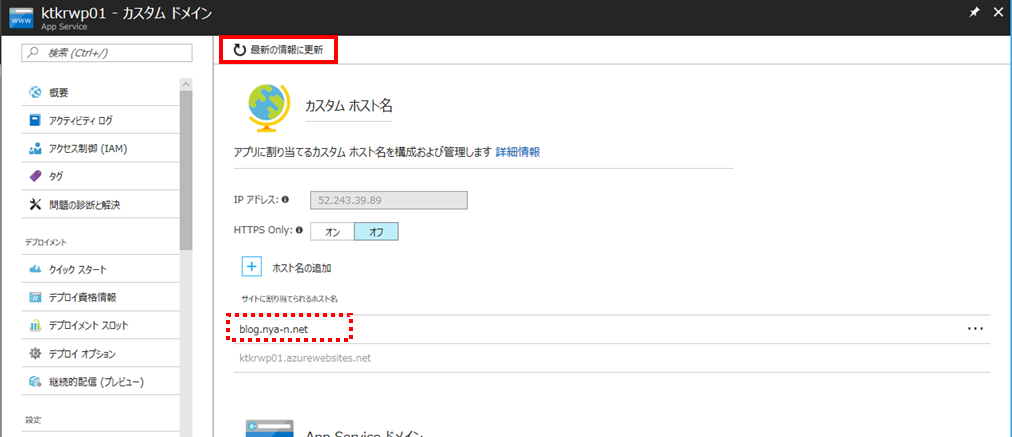The width and height of the screenshot is (1012, 437).
Task: Click the 検索 (Ctrl+/) search field
Action: pyautogui.click(x=107, y=52)
